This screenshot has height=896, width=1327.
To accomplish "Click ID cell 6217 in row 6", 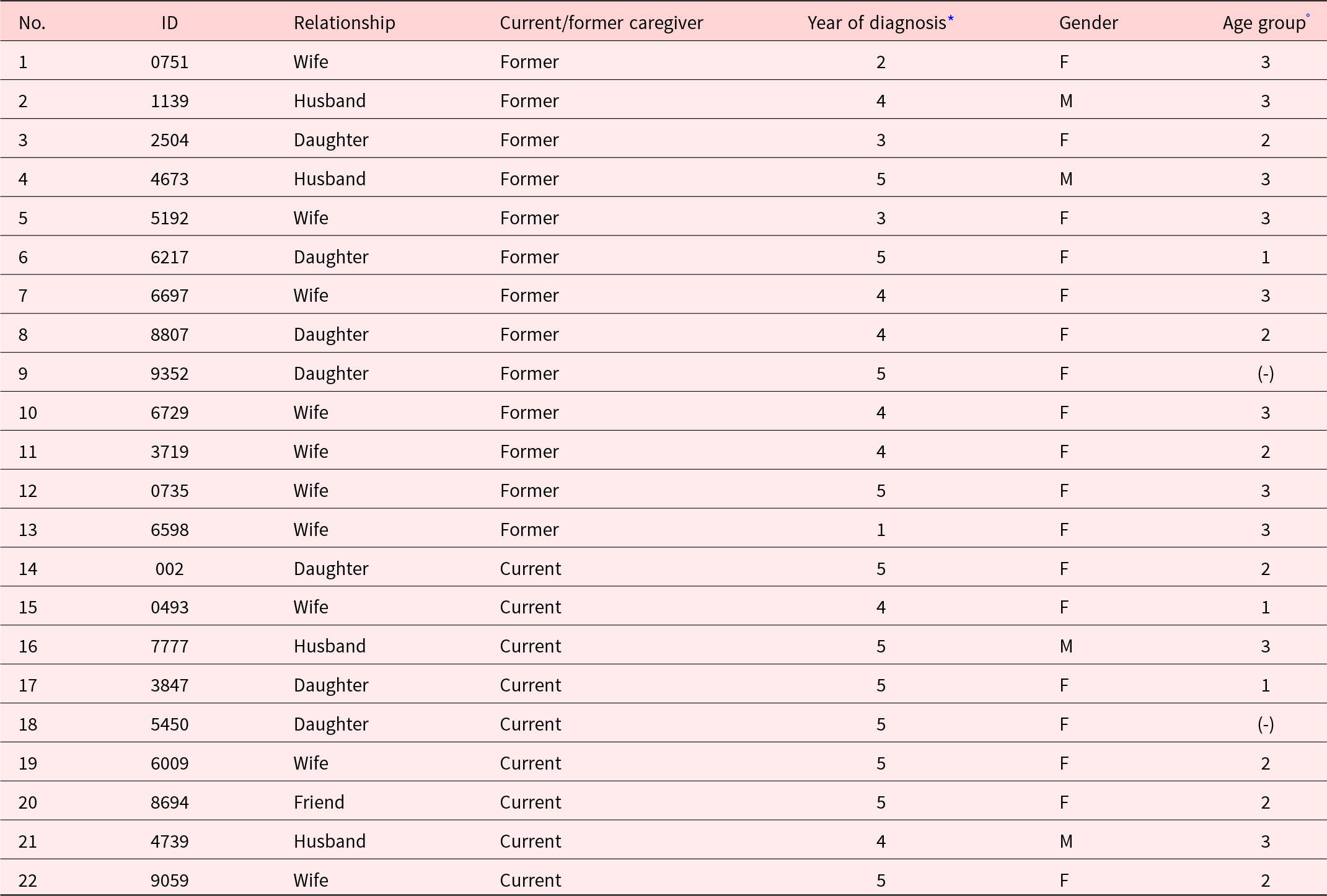I will 169,257.
